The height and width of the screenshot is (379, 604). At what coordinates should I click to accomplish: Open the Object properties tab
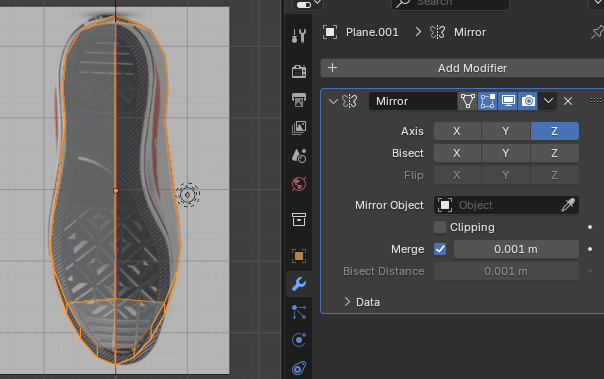tap(299, 256)
